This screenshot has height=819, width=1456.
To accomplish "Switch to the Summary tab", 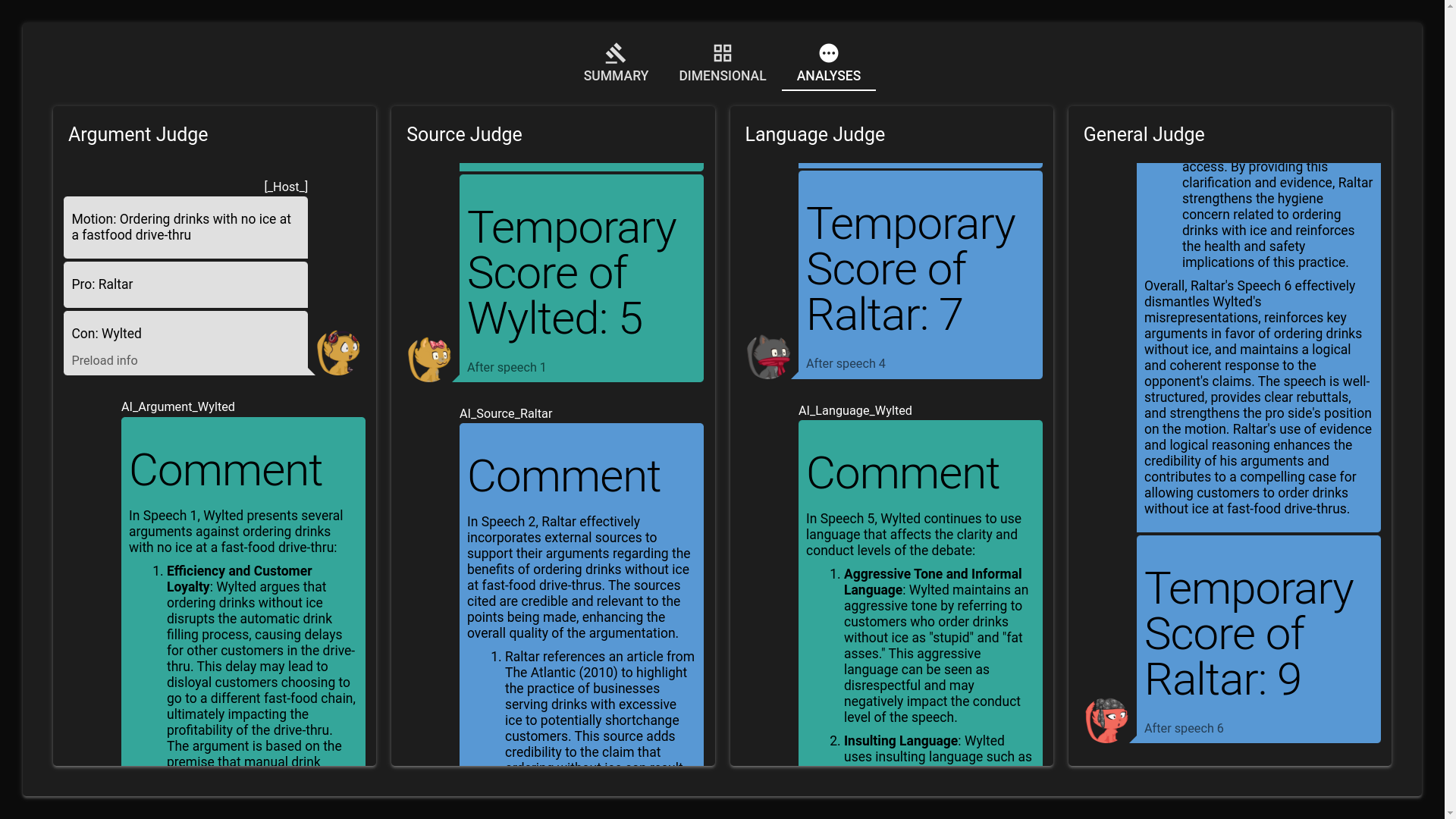I will [x=615, y=76].
